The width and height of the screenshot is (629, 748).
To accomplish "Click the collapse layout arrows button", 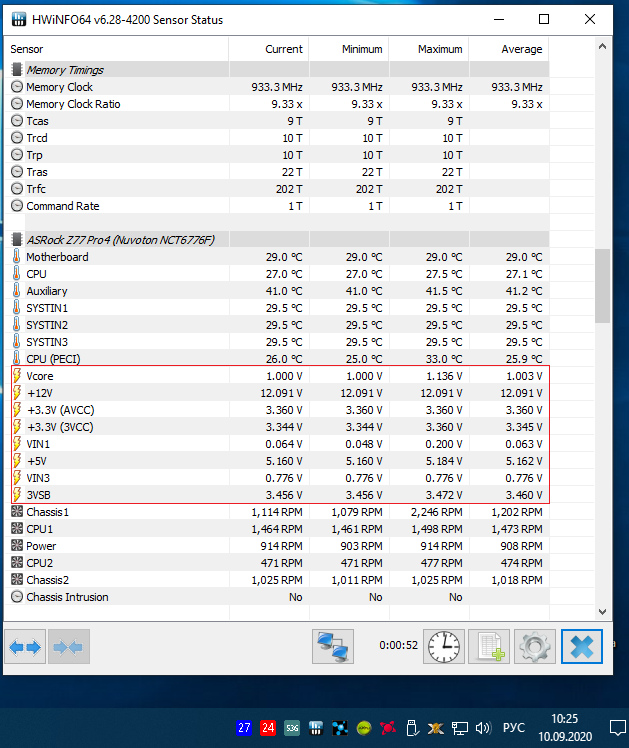I will (x=69, y=647).
